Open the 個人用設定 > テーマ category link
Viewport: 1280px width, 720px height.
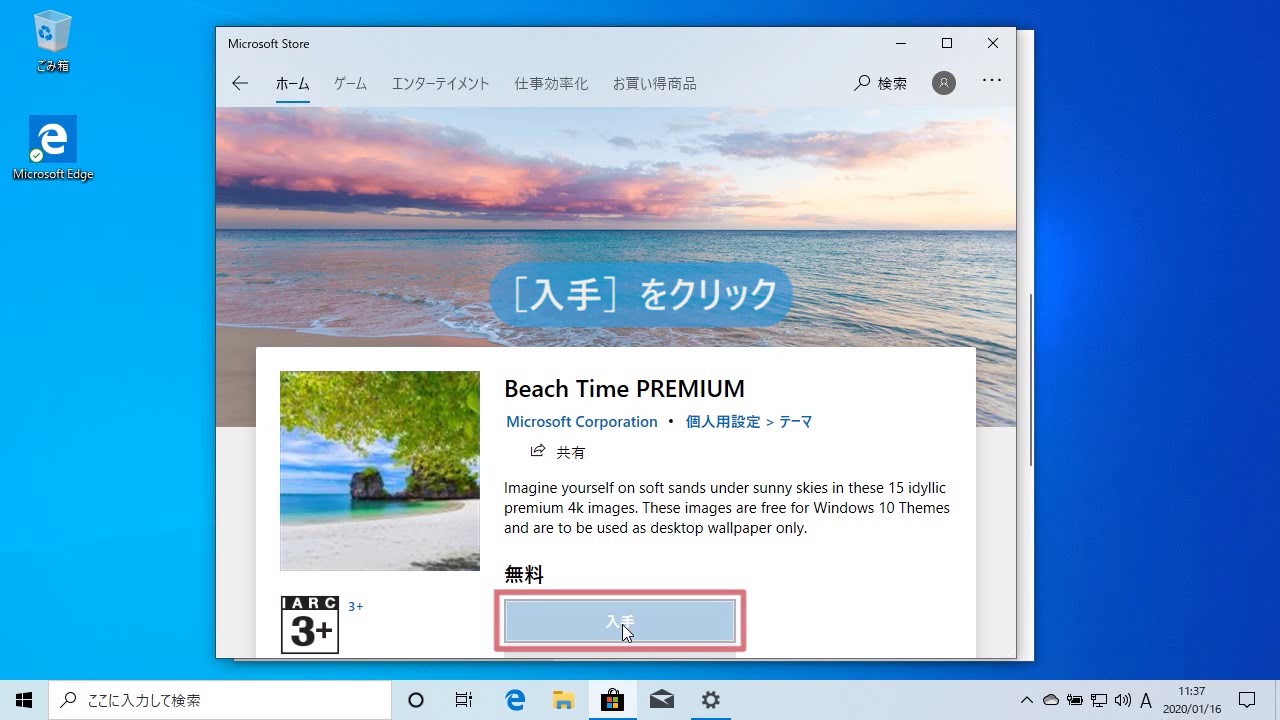point(748,422)
